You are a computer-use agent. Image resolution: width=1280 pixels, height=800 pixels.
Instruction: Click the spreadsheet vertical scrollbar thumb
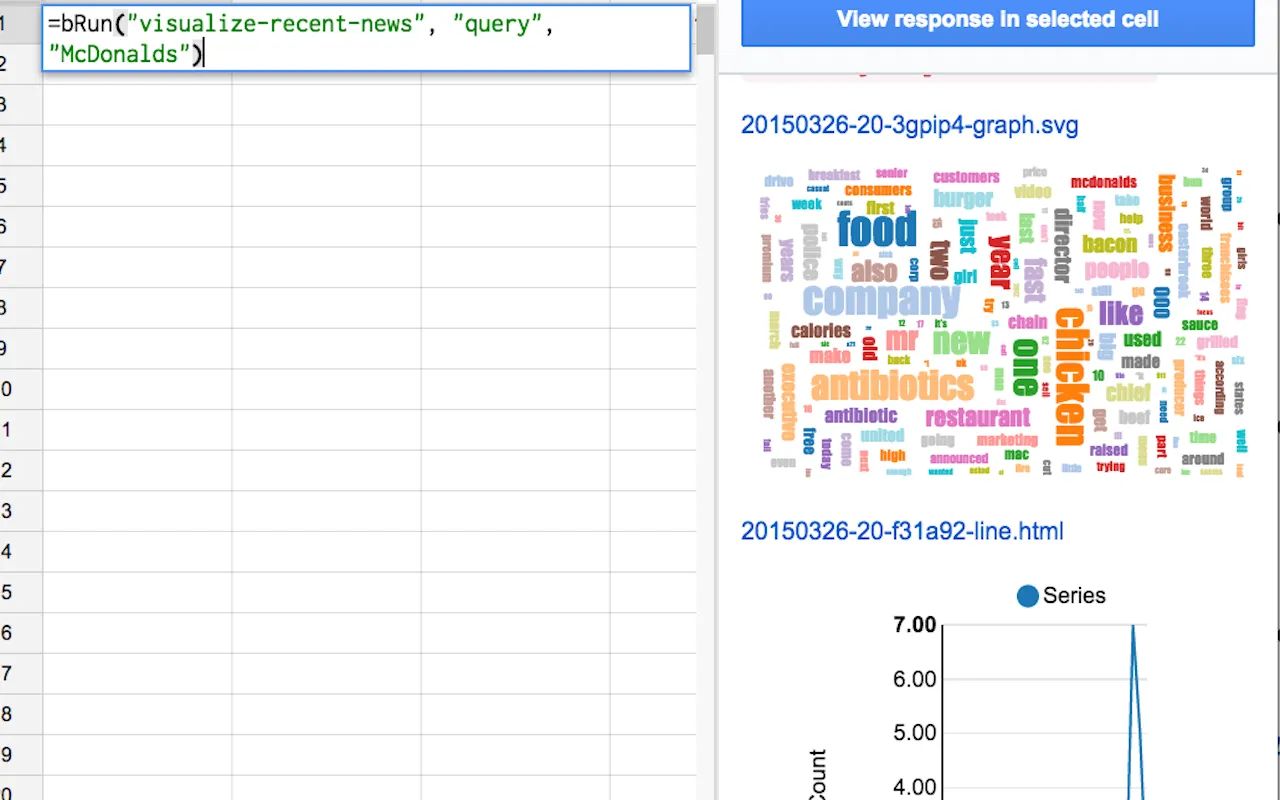705,29
